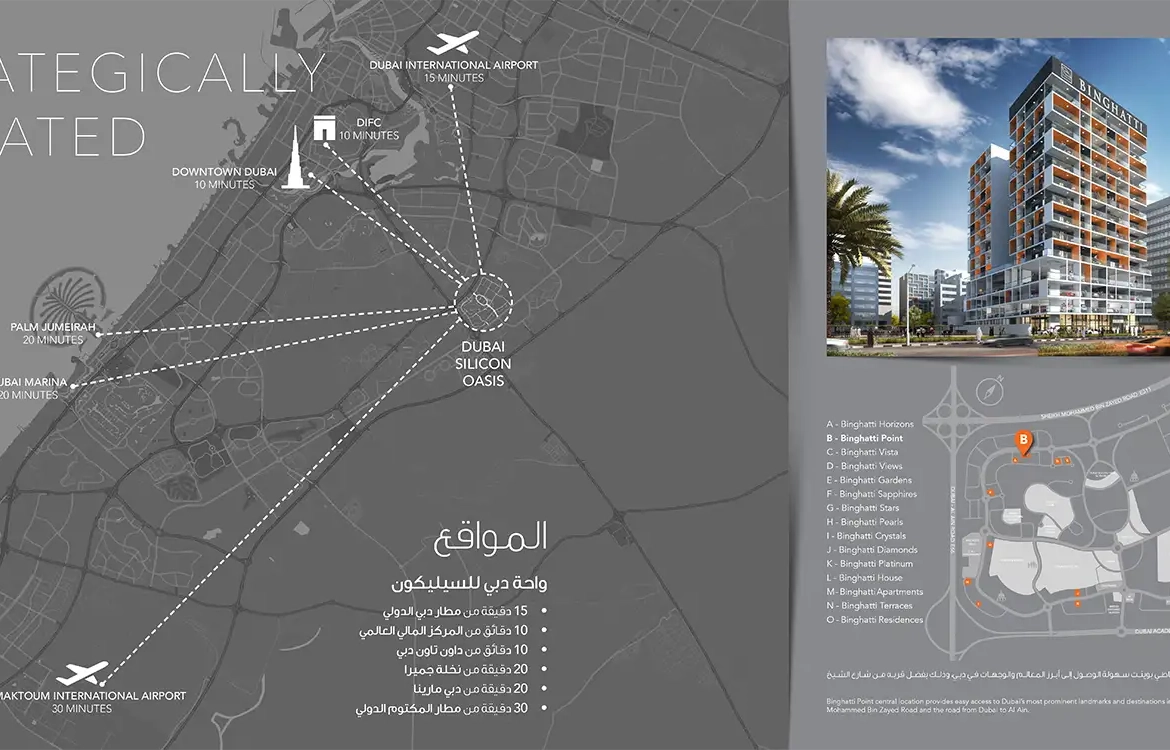Click the Al Maktoum Airport airplane icon

(83, 673)
